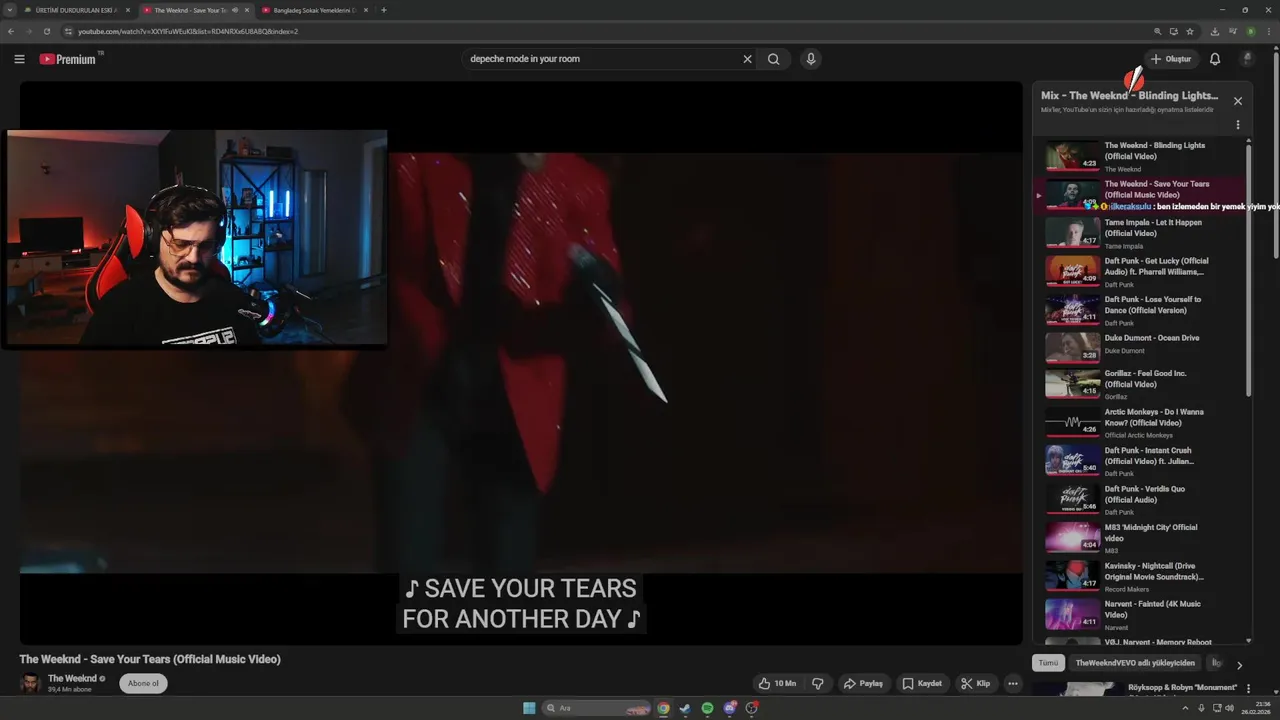View site information icon in address bar
Screen dimensions: 1280x720
[68, 31]
